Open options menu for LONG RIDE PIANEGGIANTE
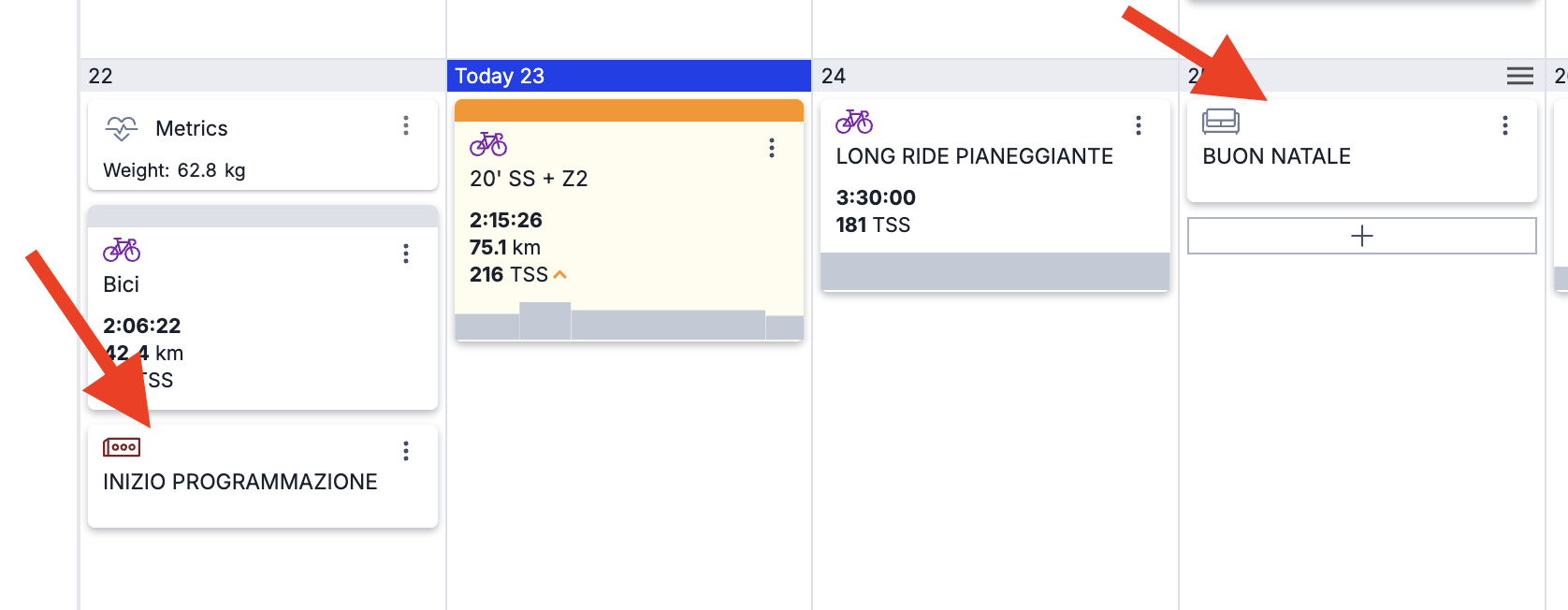 point(1139,125)
